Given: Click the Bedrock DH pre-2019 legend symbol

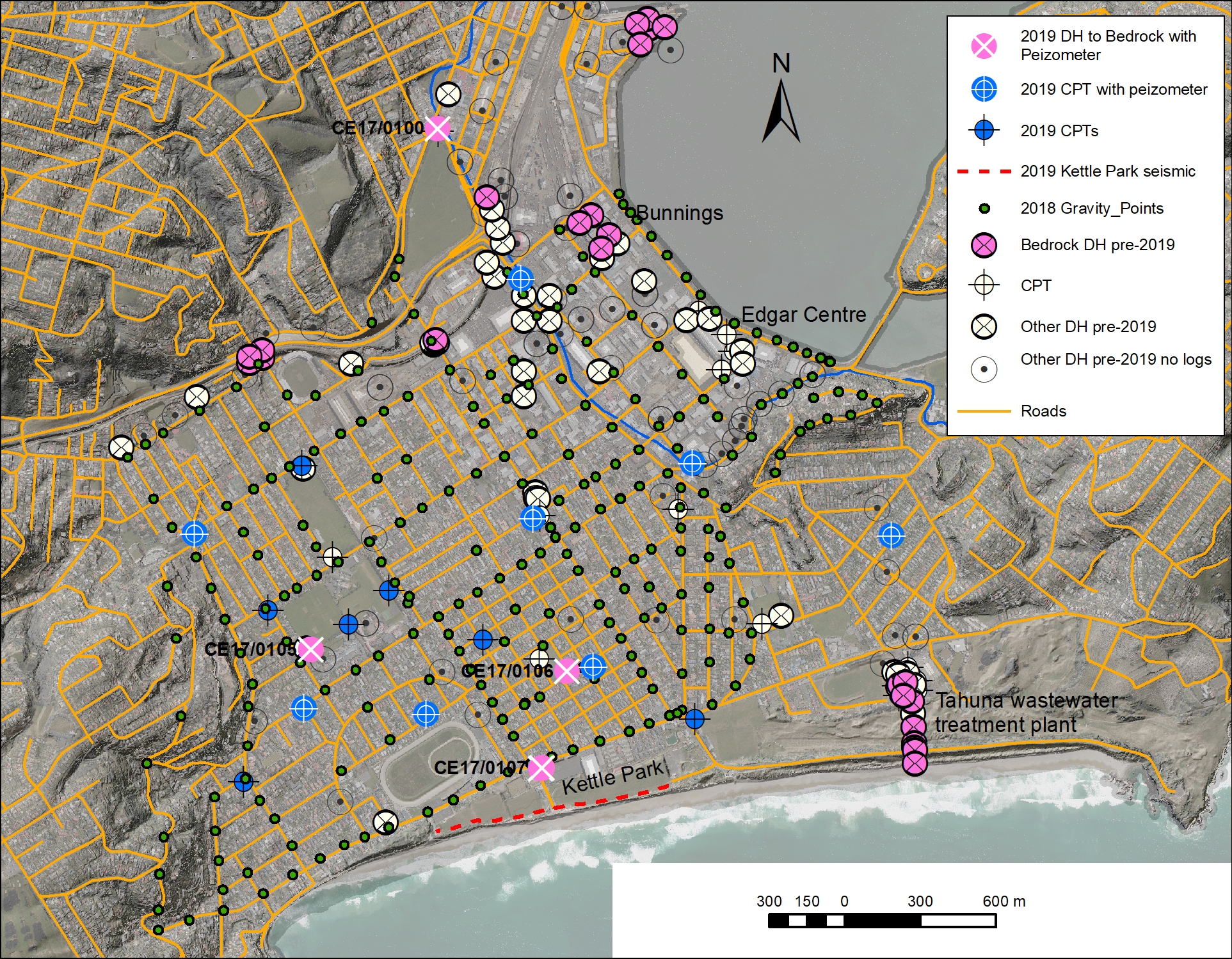Looking at the screenshot, I should click(984, 245).
